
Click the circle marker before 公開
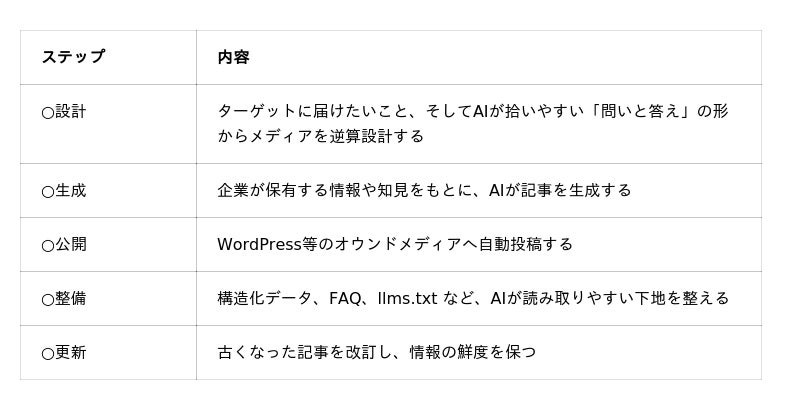[x=47, y=246]
